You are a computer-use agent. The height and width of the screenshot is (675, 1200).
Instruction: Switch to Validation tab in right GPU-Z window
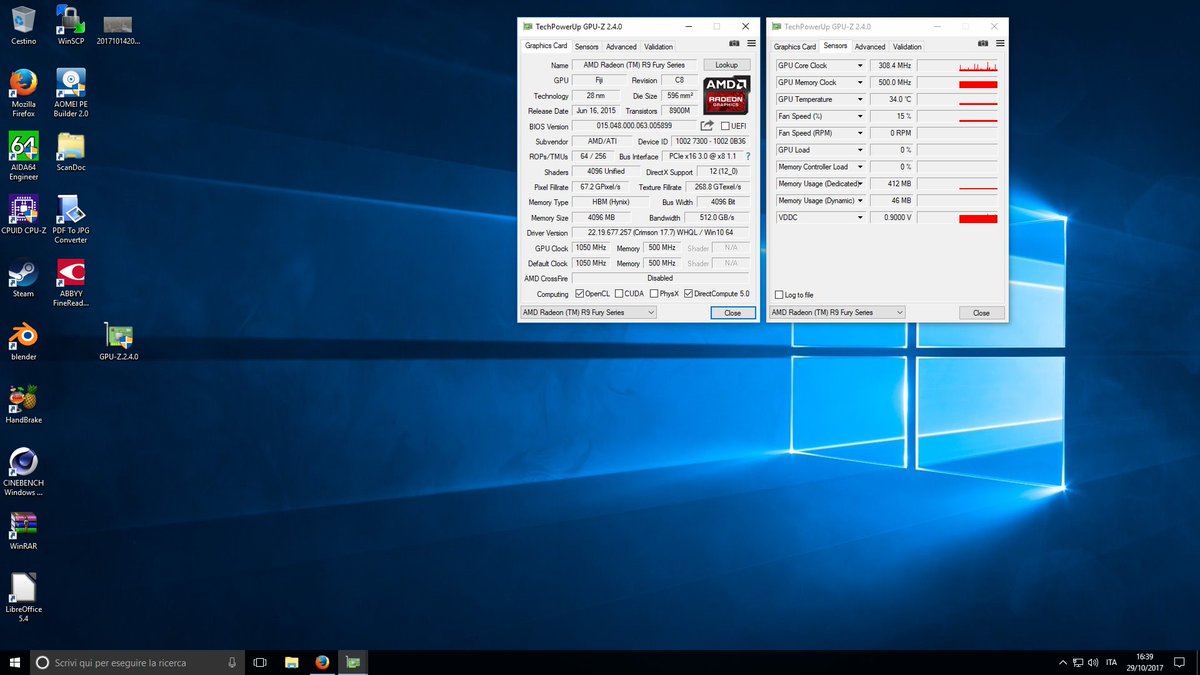pyautogui.click(x=907, y=47)
